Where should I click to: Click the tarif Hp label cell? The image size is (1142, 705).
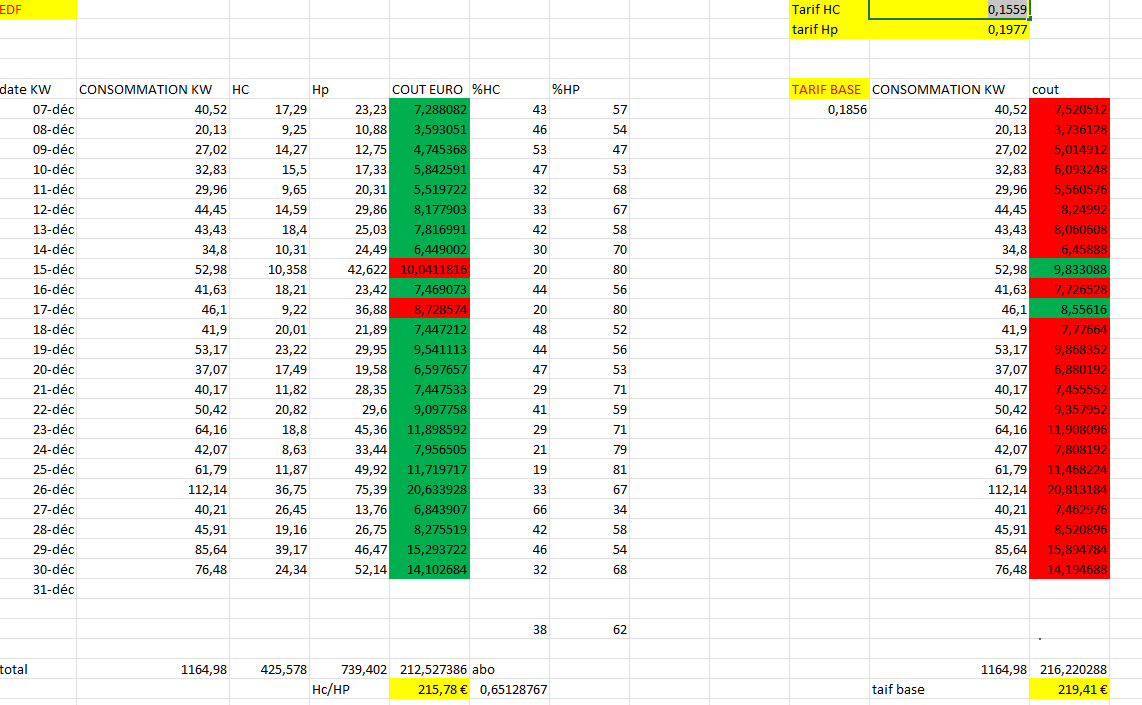[x=829, y=30]
